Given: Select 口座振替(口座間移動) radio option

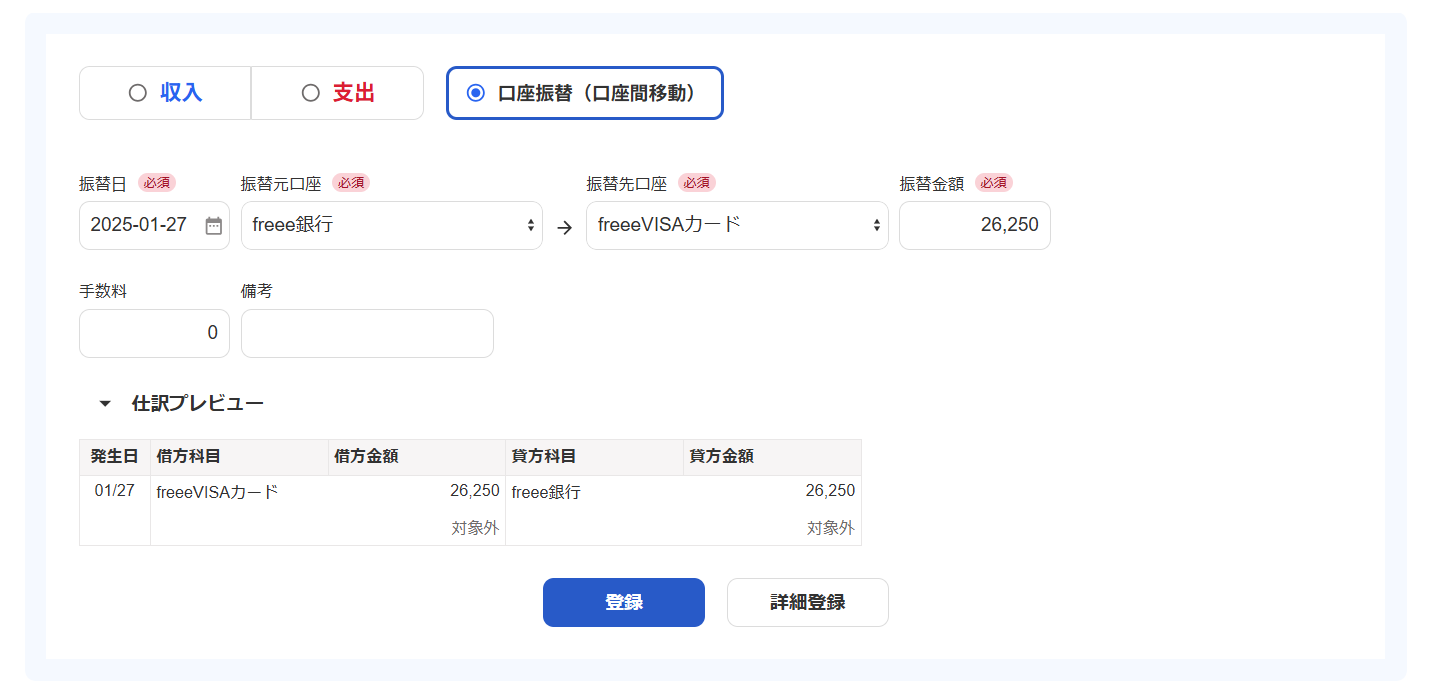Looking at the screenshot, I should pyautogui.click(x=584, y=93).
